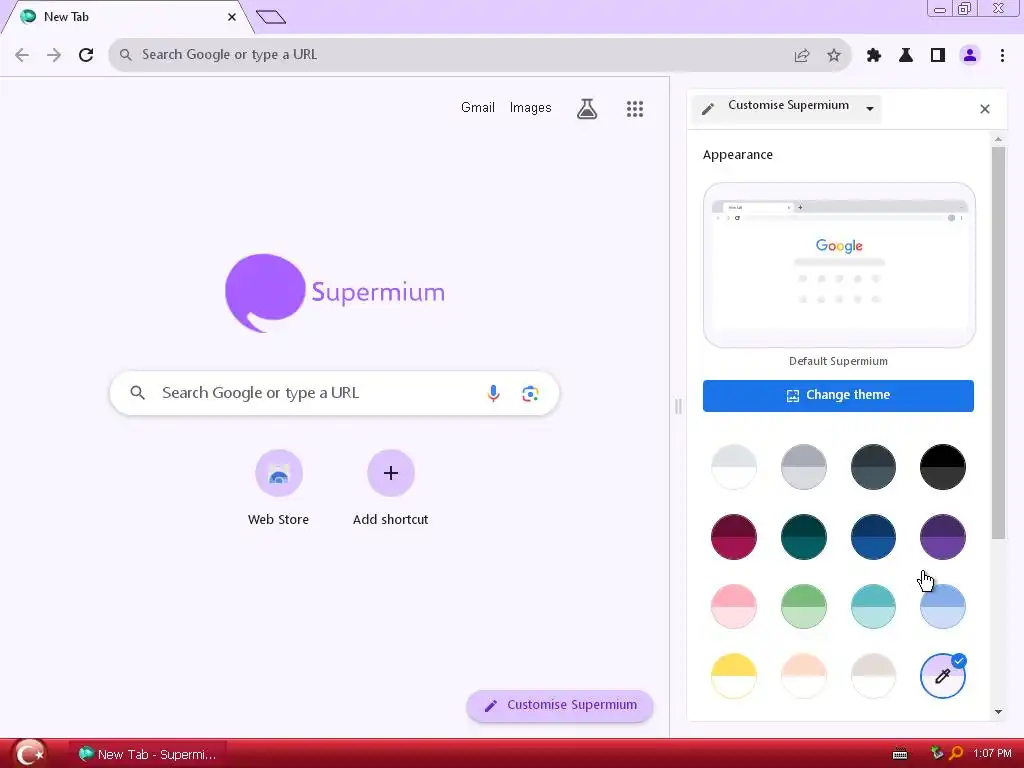
Task: Click the side panel resize handle
Action: (678, 406)
